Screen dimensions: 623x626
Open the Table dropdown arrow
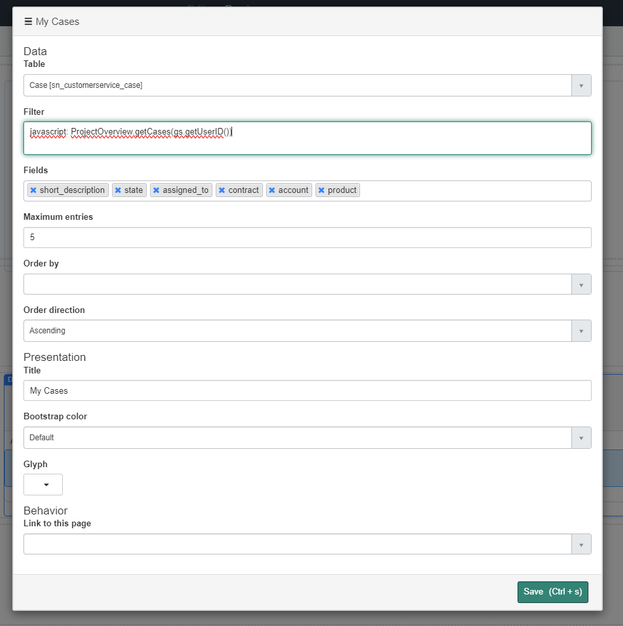coord(581,85)
